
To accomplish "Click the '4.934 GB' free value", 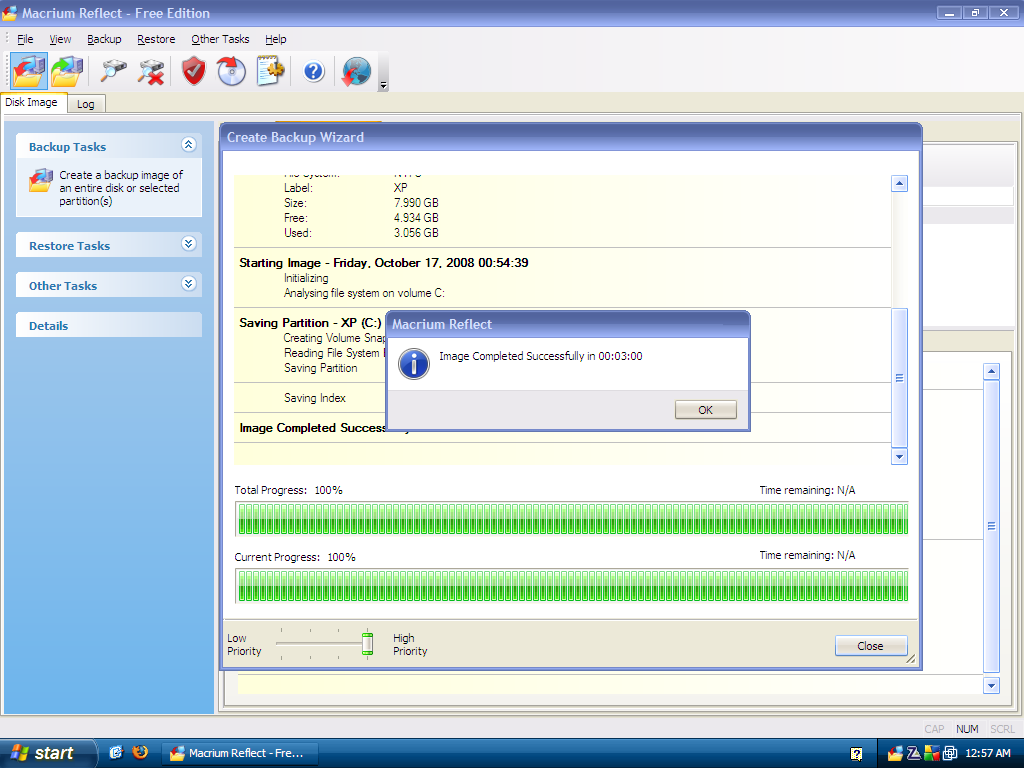I will tap(416, 218).
